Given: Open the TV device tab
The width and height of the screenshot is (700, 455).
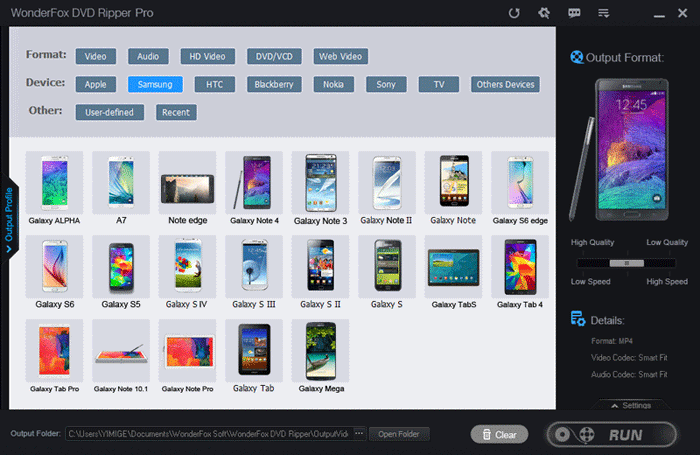Looking at the screenshot, I should [439, 84].
